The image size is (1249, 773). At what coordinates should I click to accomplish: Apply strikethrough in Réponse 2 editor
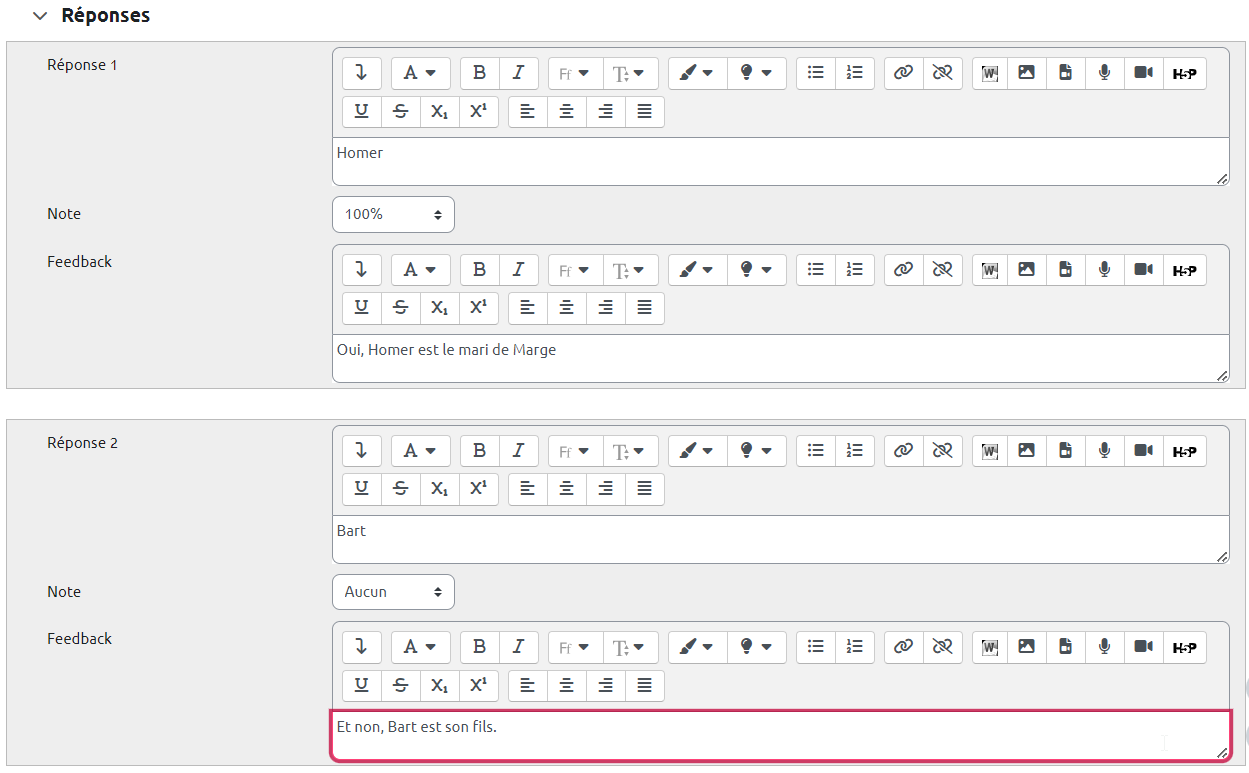coord(401,489)
